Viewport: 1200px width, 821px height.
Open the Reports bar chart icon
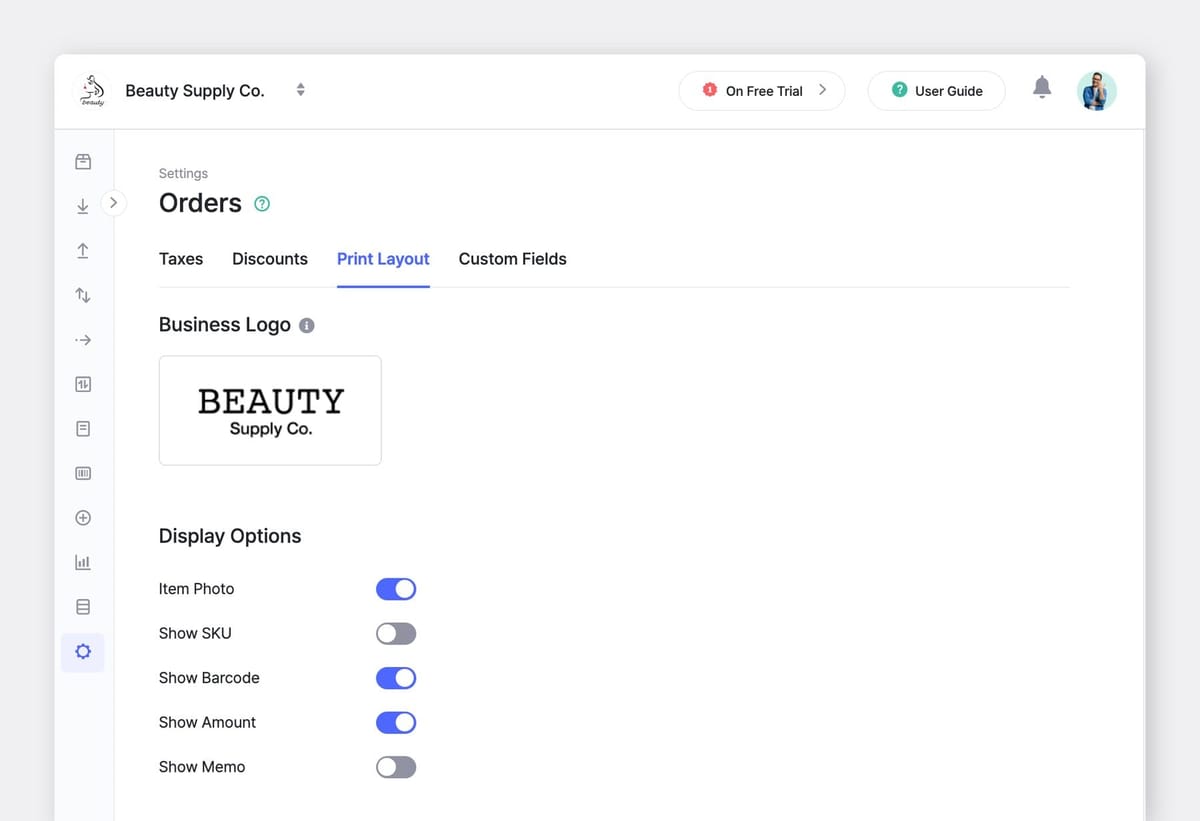coord(83,561)
